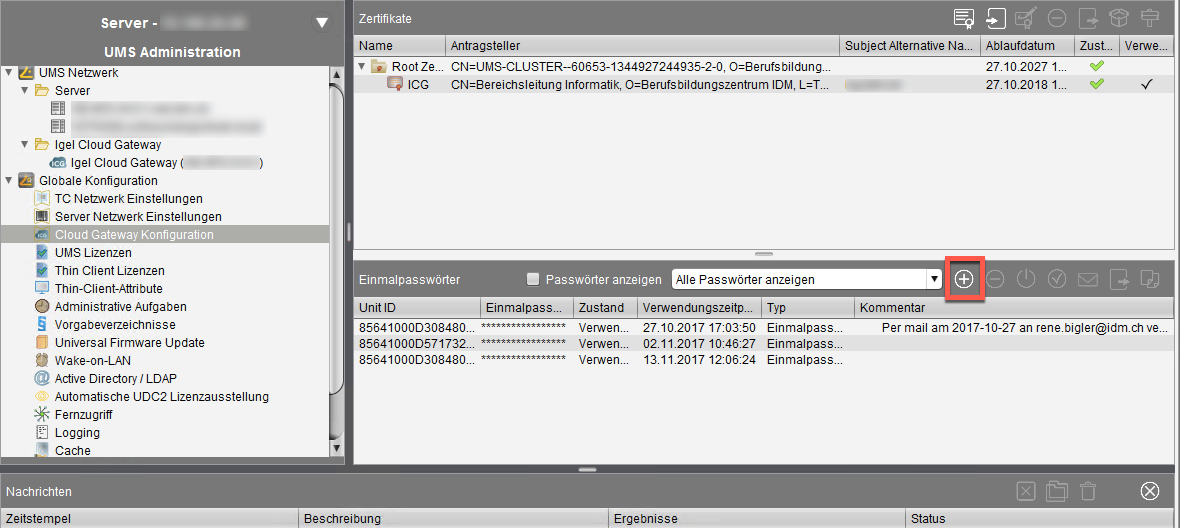Collapse the Root Ze... certificate row
Image resolution: width=1180 pixels, height=528 pixels.
[363, 66]
